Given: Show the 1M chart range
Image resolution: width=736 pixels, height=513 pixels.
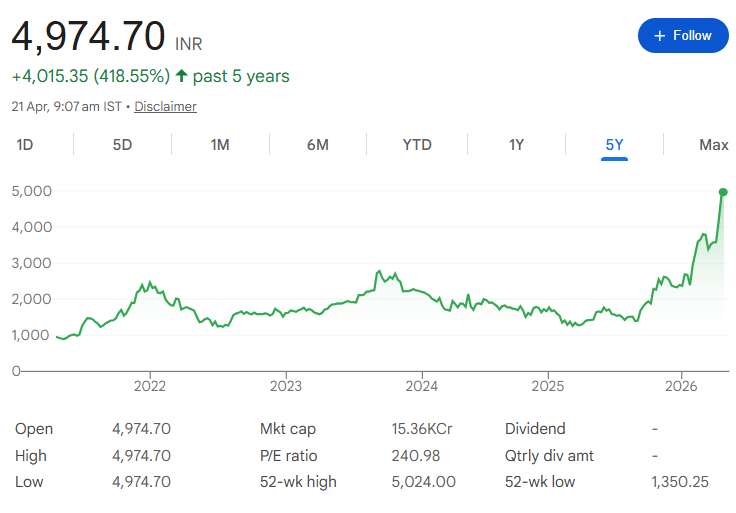Looking at the screenshot, I should tap(220, 145).
